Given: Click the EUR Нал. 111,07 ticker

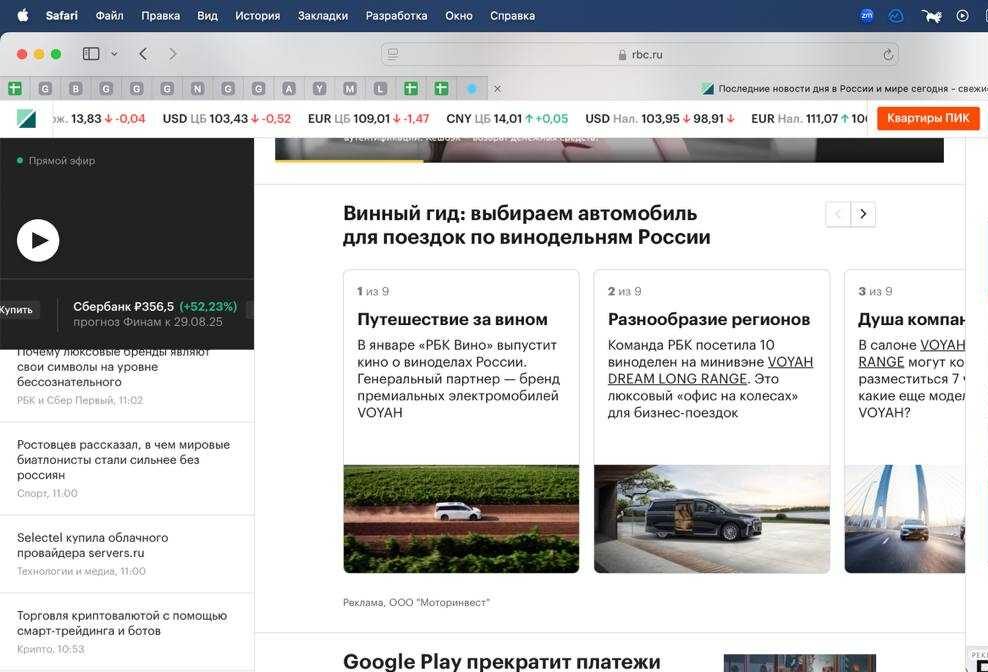Looking at the screenshot, I should click(809, 119).
